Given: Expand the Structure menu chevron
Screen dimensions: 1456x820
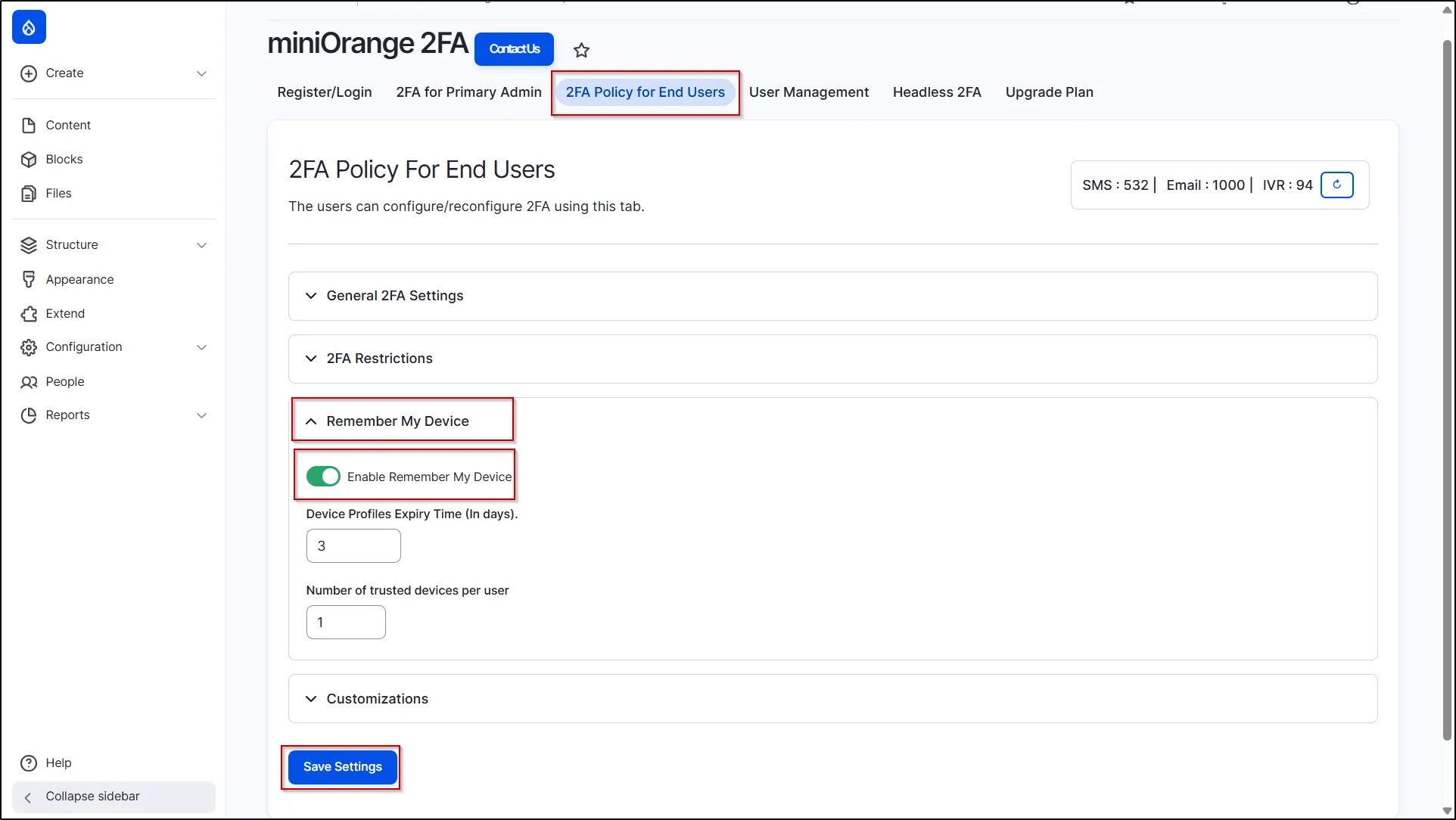Looking at the screenshot, I should tap(201, 245).
